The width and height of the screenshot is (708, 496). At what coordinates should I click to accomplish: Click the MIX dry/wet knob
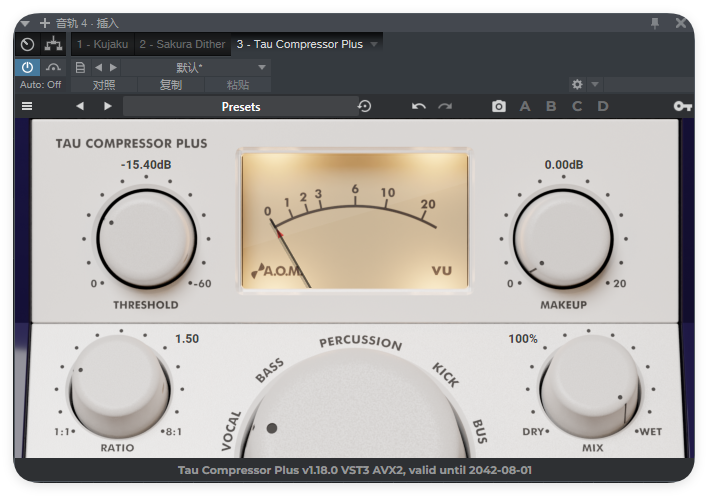pos(590,387)
